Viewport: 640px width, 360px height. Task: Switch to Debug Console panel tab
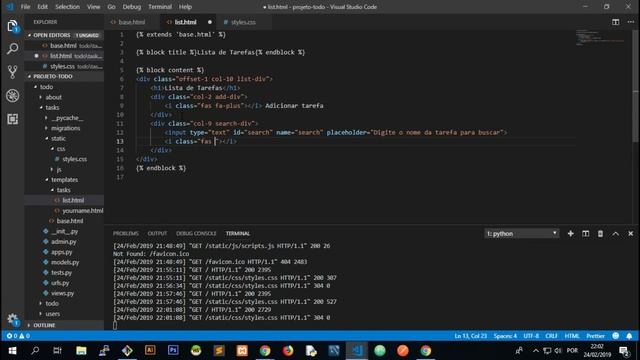coord(196,233)
